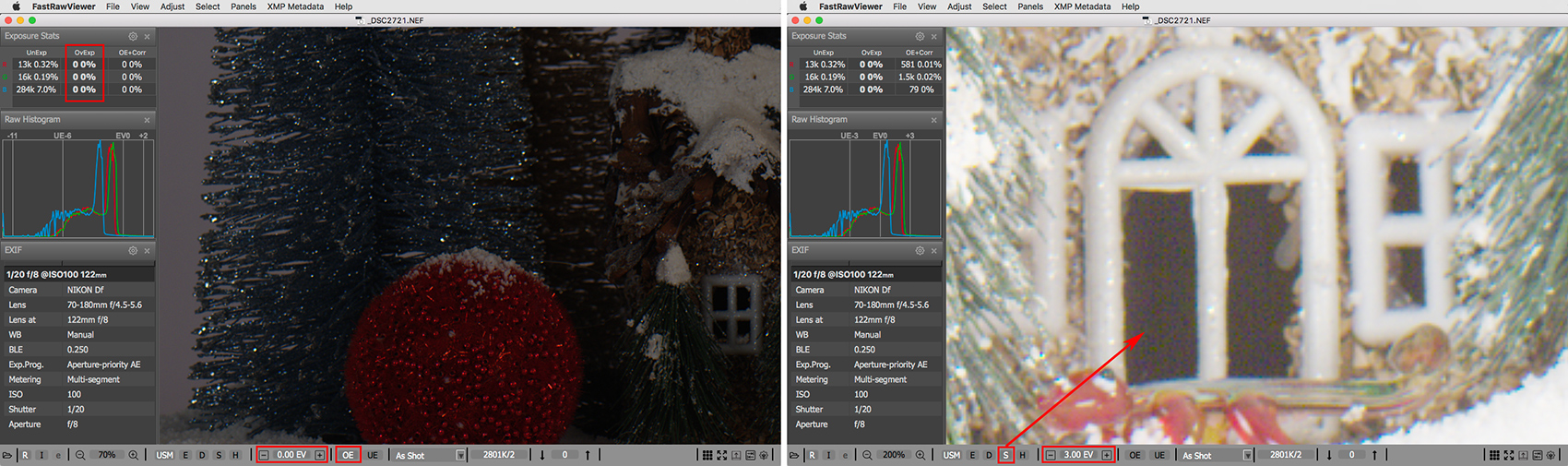Click zoom in magnifier in right window
The width and height of the screenshot is (1568, 466).
(x=921, y=455)
